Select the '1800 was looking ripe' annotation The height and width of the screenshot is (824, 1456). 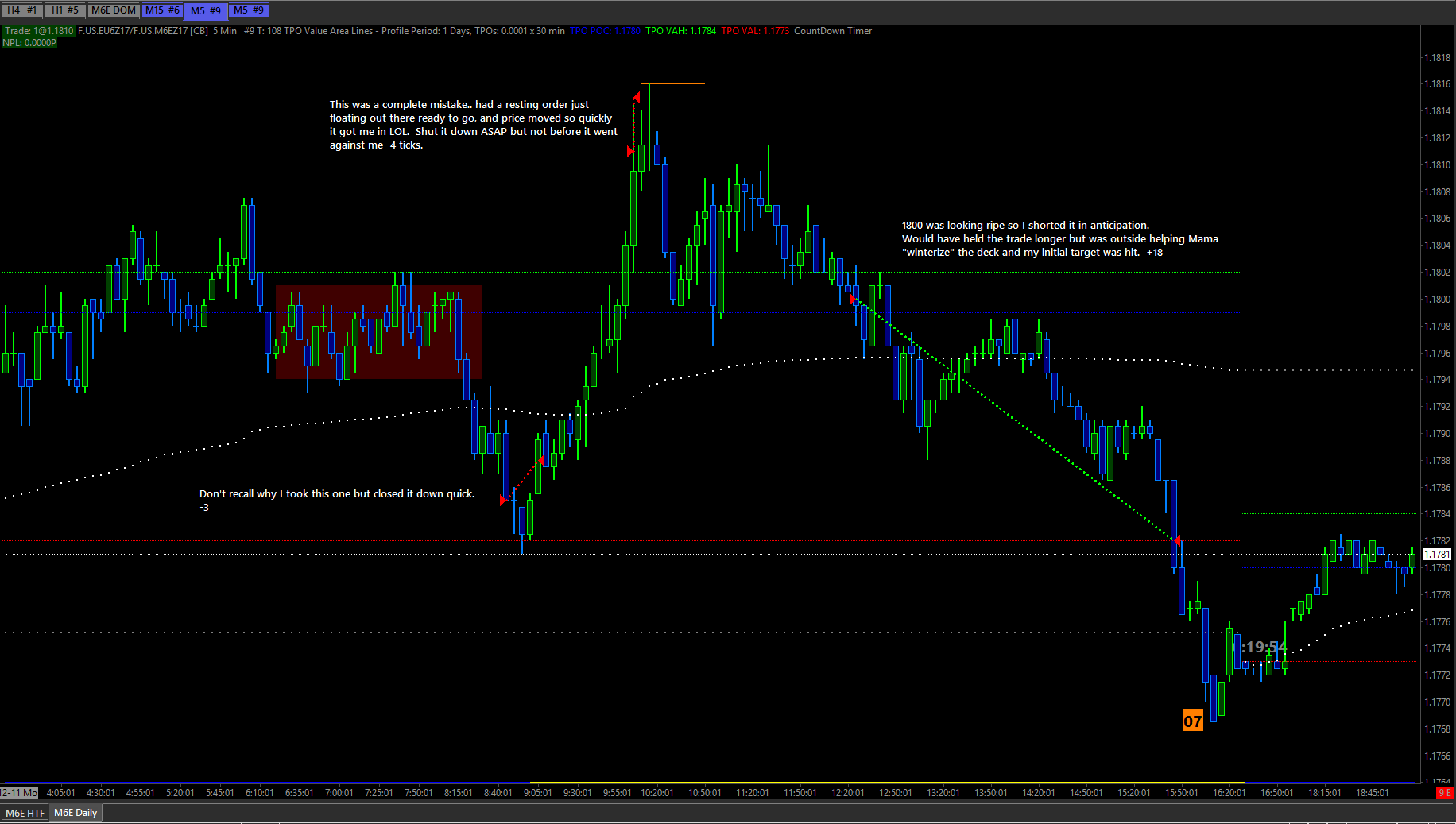(1060, 239)
